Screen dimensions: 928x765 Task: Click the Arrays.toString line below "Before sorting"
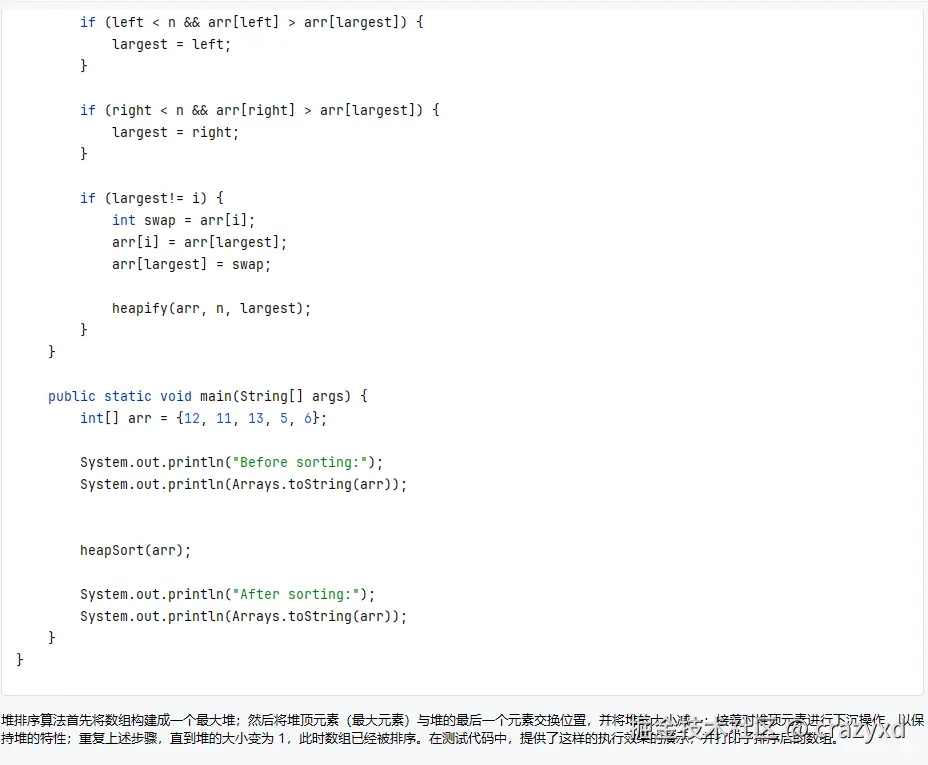point(243,484)
